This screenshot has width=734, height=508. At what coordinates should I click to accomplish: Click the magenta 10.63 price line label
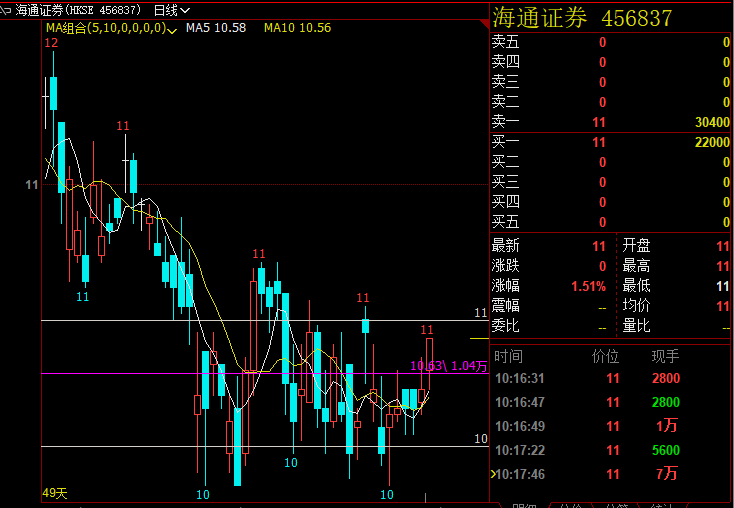pos(426,366)
